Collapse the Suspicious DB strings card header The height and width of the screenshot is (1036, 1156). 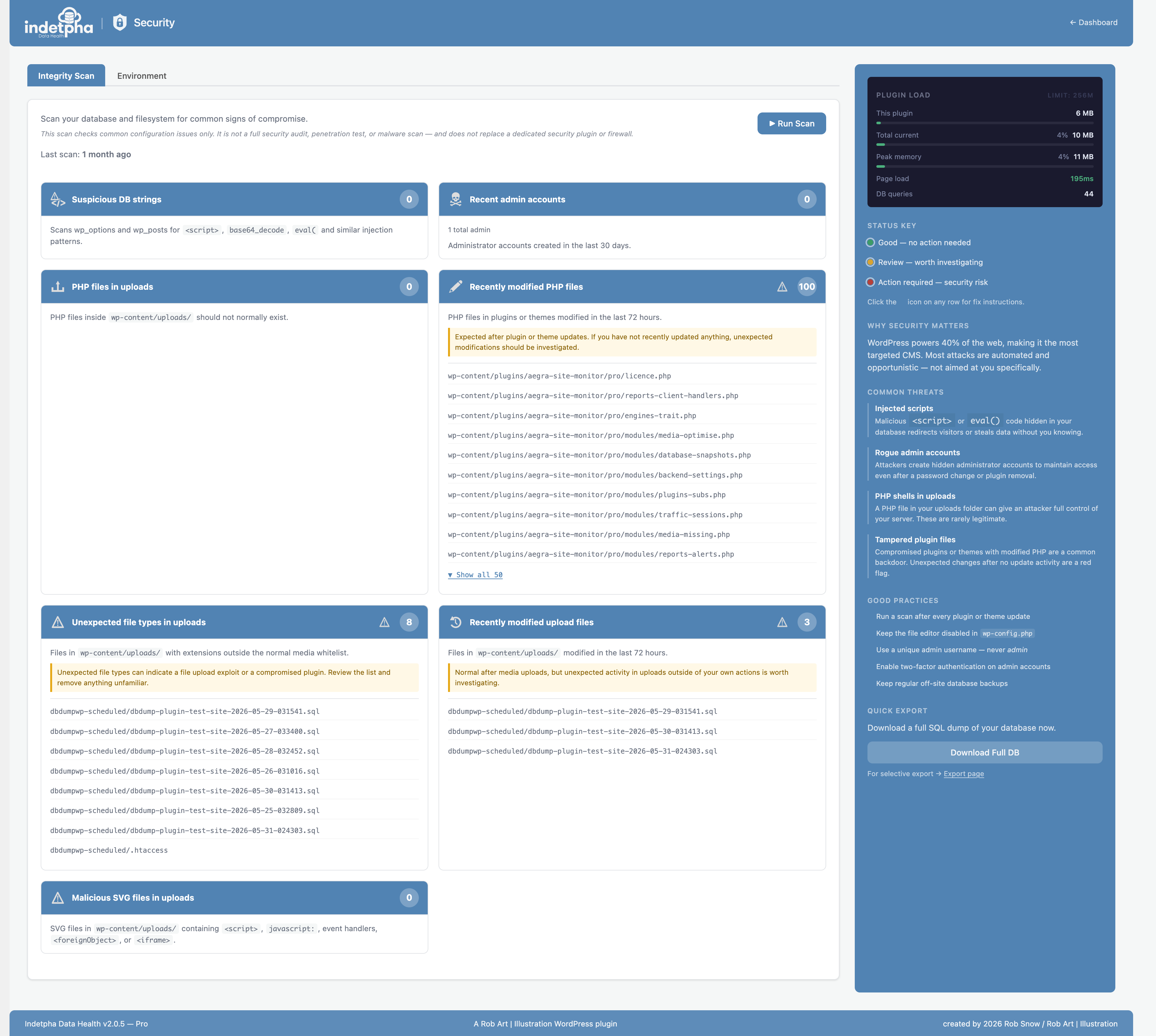point(234,199)
